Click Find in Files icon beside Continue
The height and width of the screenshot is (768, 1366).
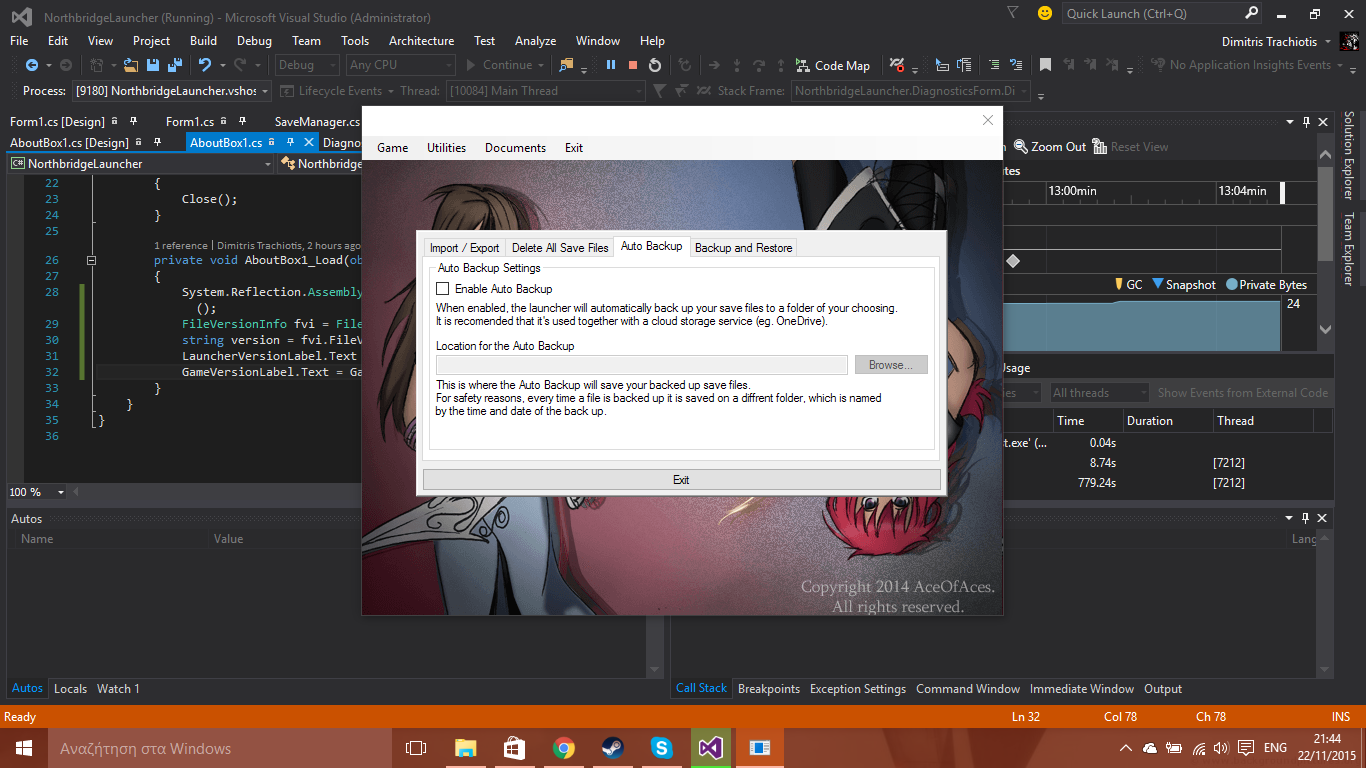pyautogui.click(x=567, y=65)
